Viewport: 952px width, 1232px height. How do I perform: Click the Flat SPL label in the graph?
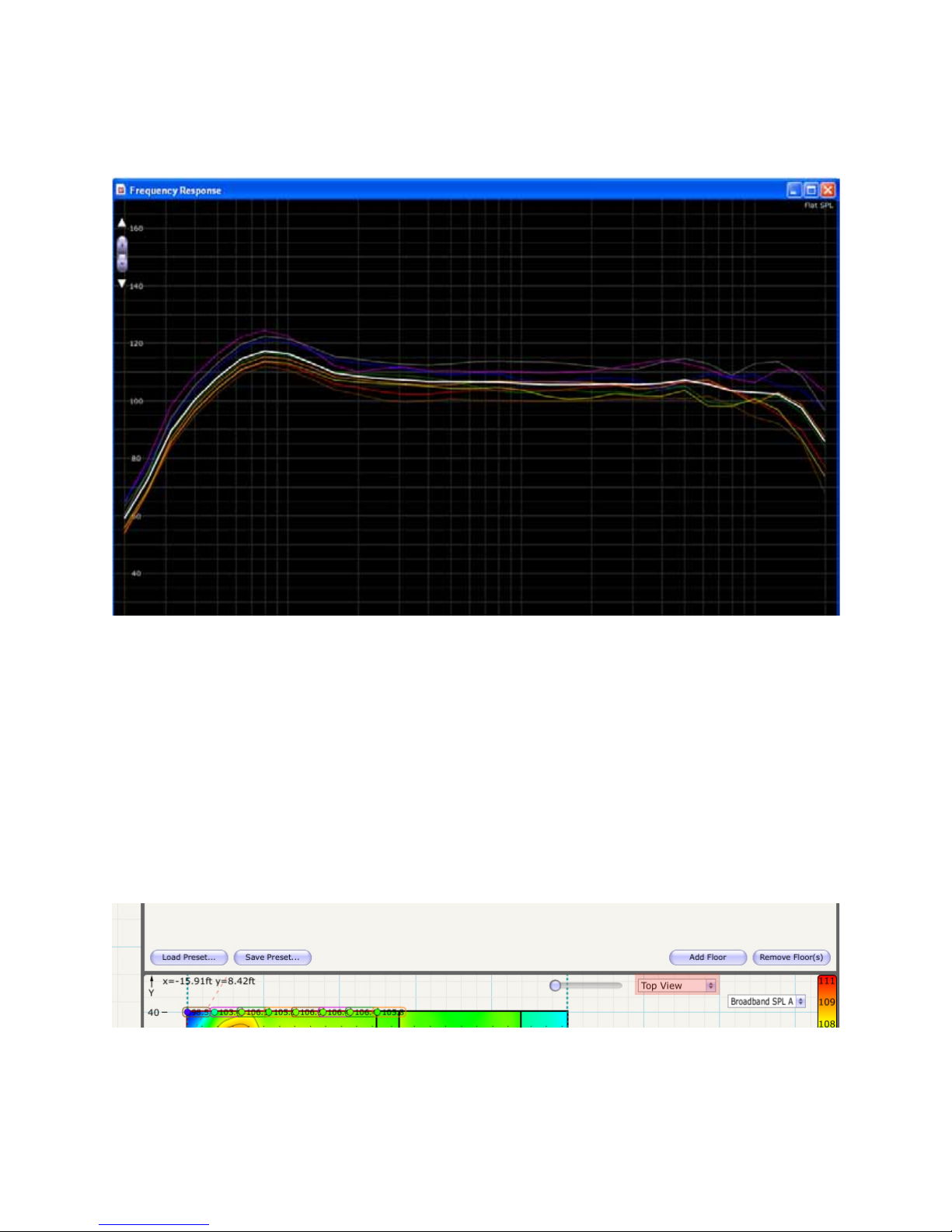click(x=818, y=206)
